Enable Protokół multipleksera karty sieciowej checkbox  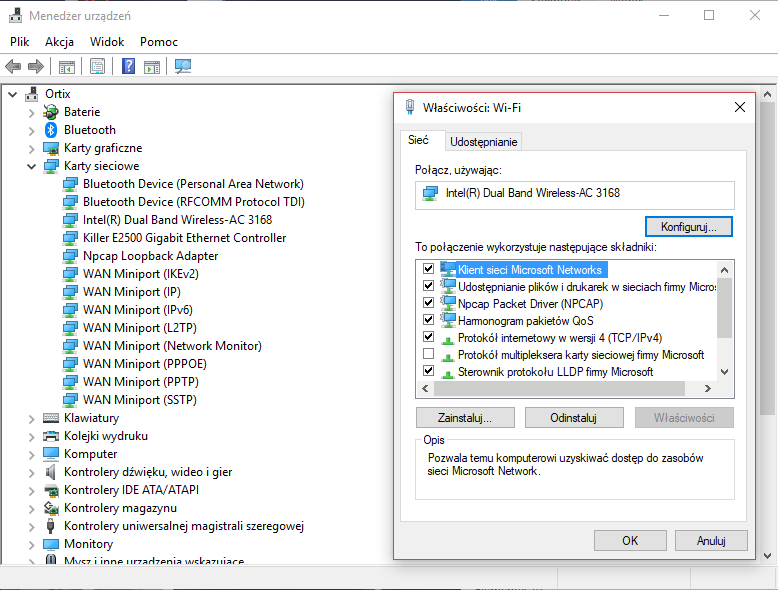[x=428, y=354]
